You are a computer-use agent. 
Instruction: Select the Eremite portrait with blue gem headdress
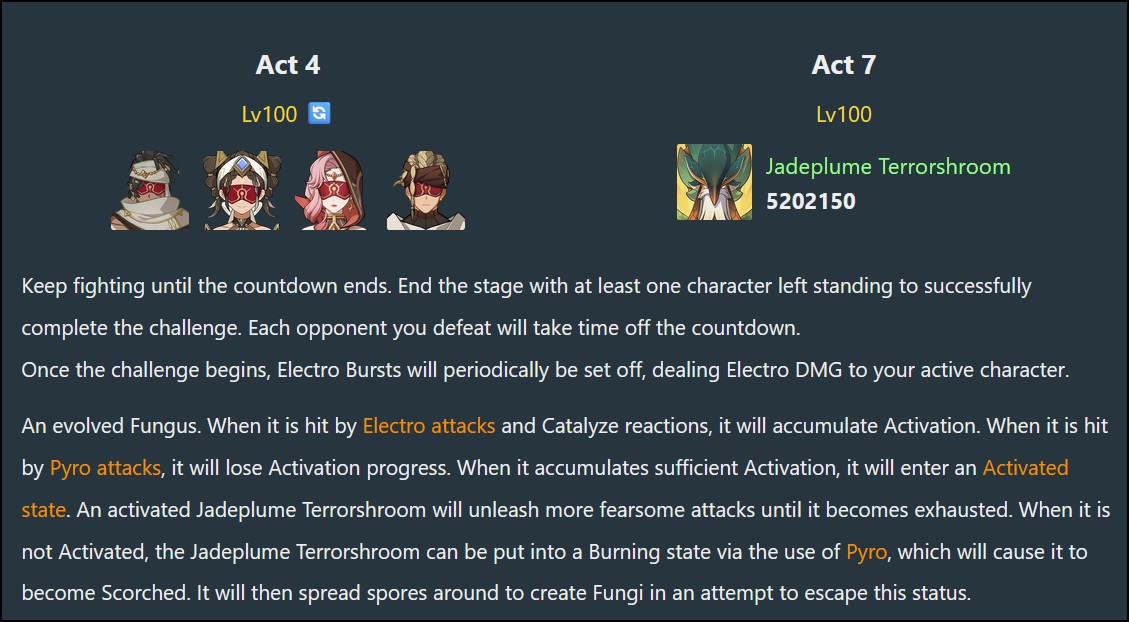(242, 189)
